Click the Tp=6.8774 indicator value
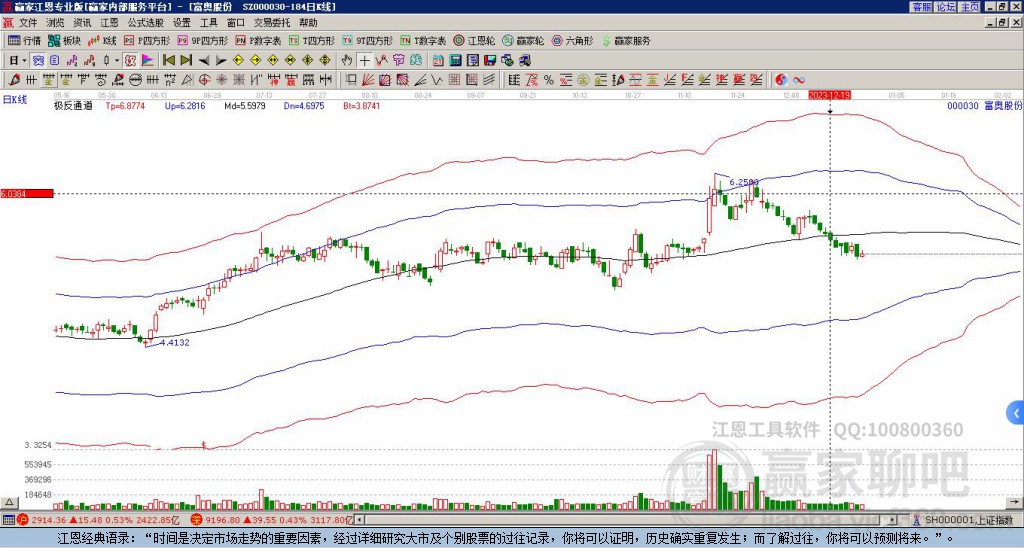1024x548 pixels. 125,105
